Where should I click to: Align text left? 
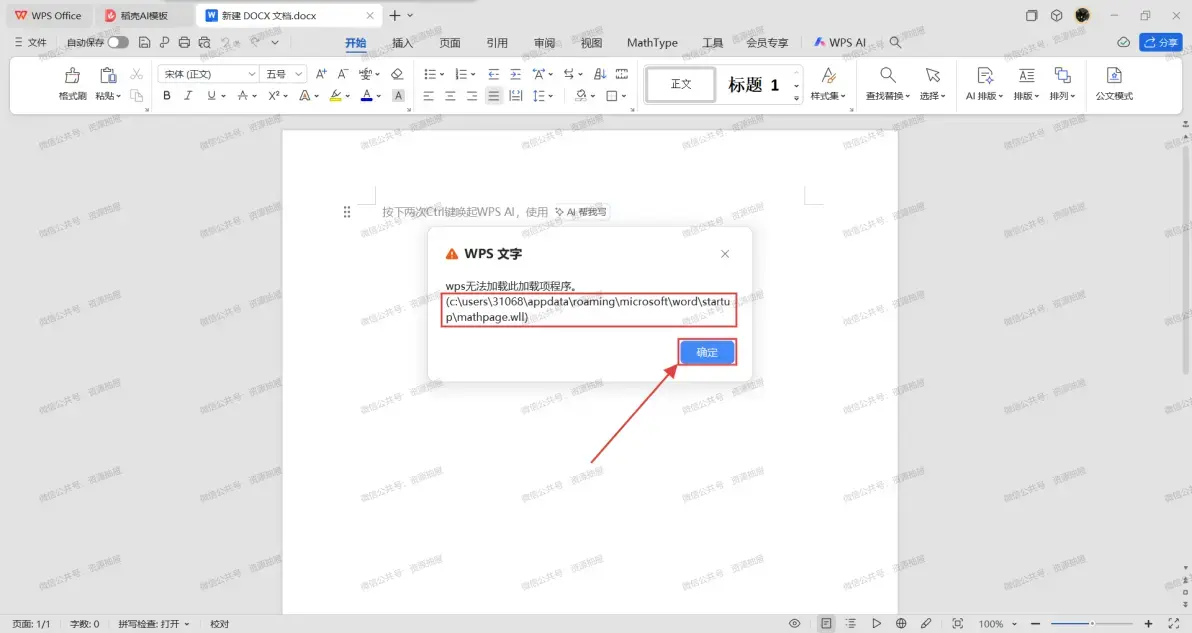coord(429,96)
